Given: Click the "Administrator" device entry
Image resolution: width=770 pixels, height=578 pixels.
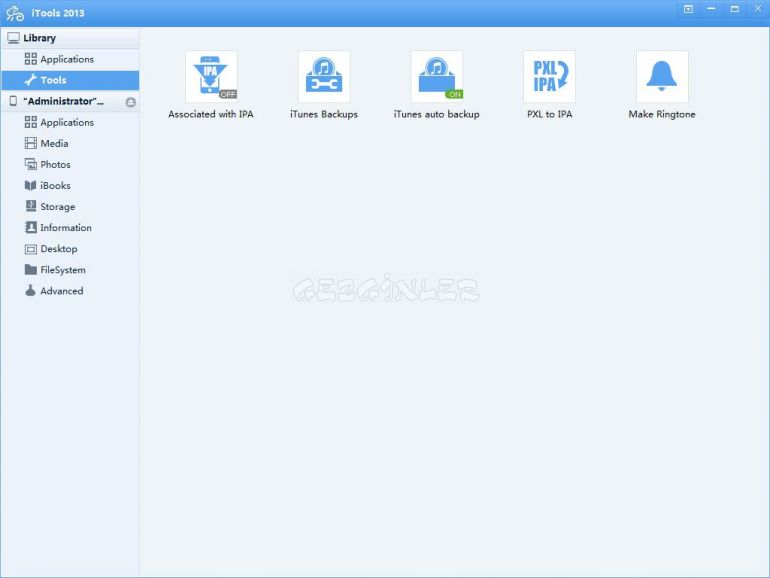Looking at the screenshot, I should pos(63,101).
